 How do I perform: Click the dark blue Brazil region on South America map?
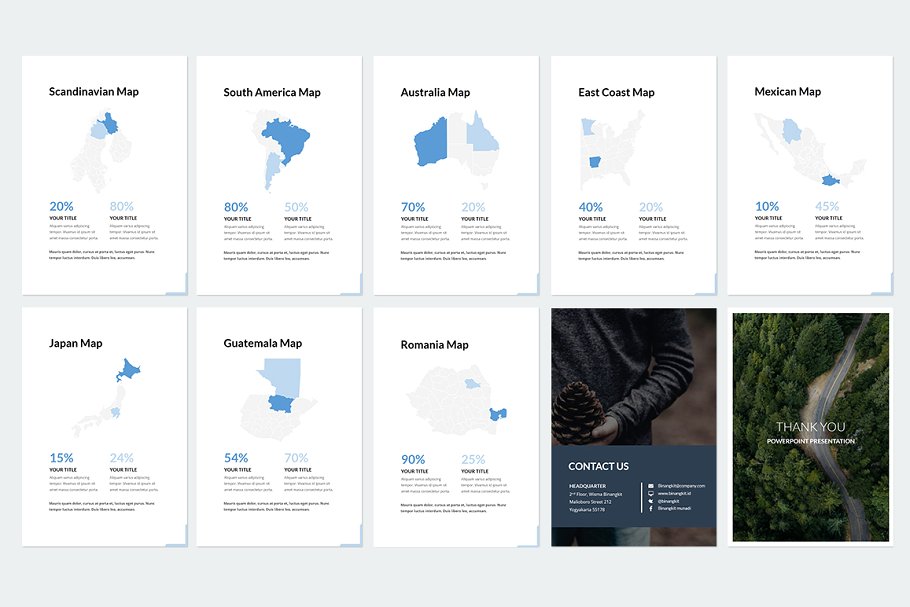pyautogui.click(x=284, y=141)
